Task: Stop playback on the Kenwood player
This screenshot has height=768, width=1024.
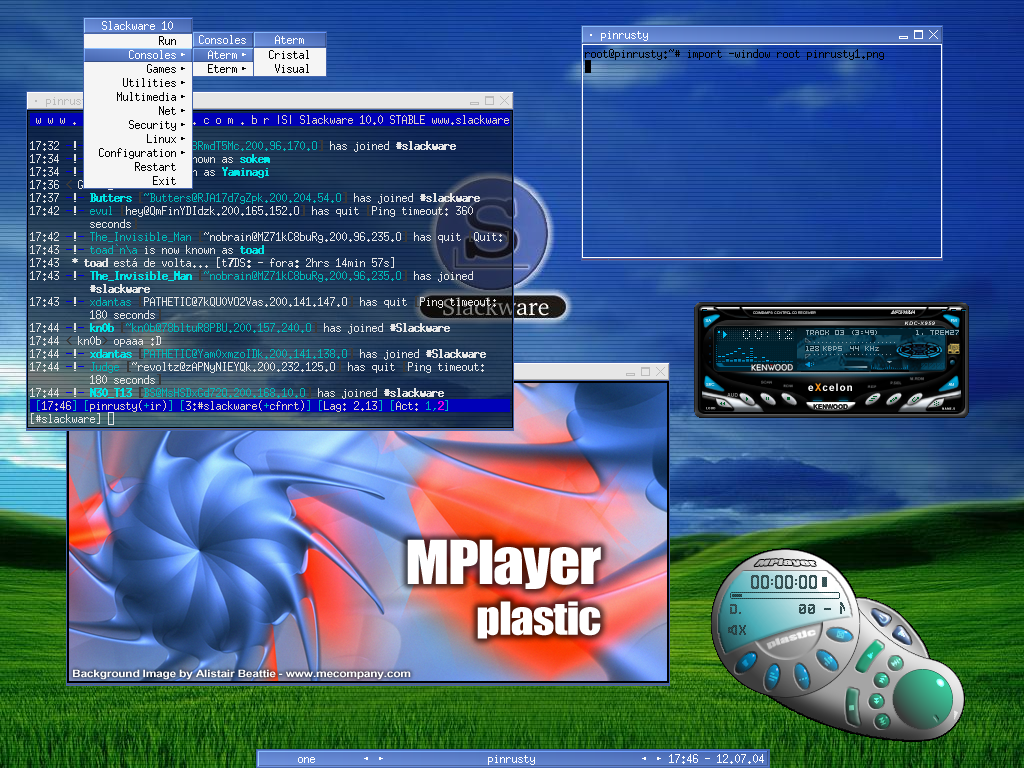Action: click(788, 399)
